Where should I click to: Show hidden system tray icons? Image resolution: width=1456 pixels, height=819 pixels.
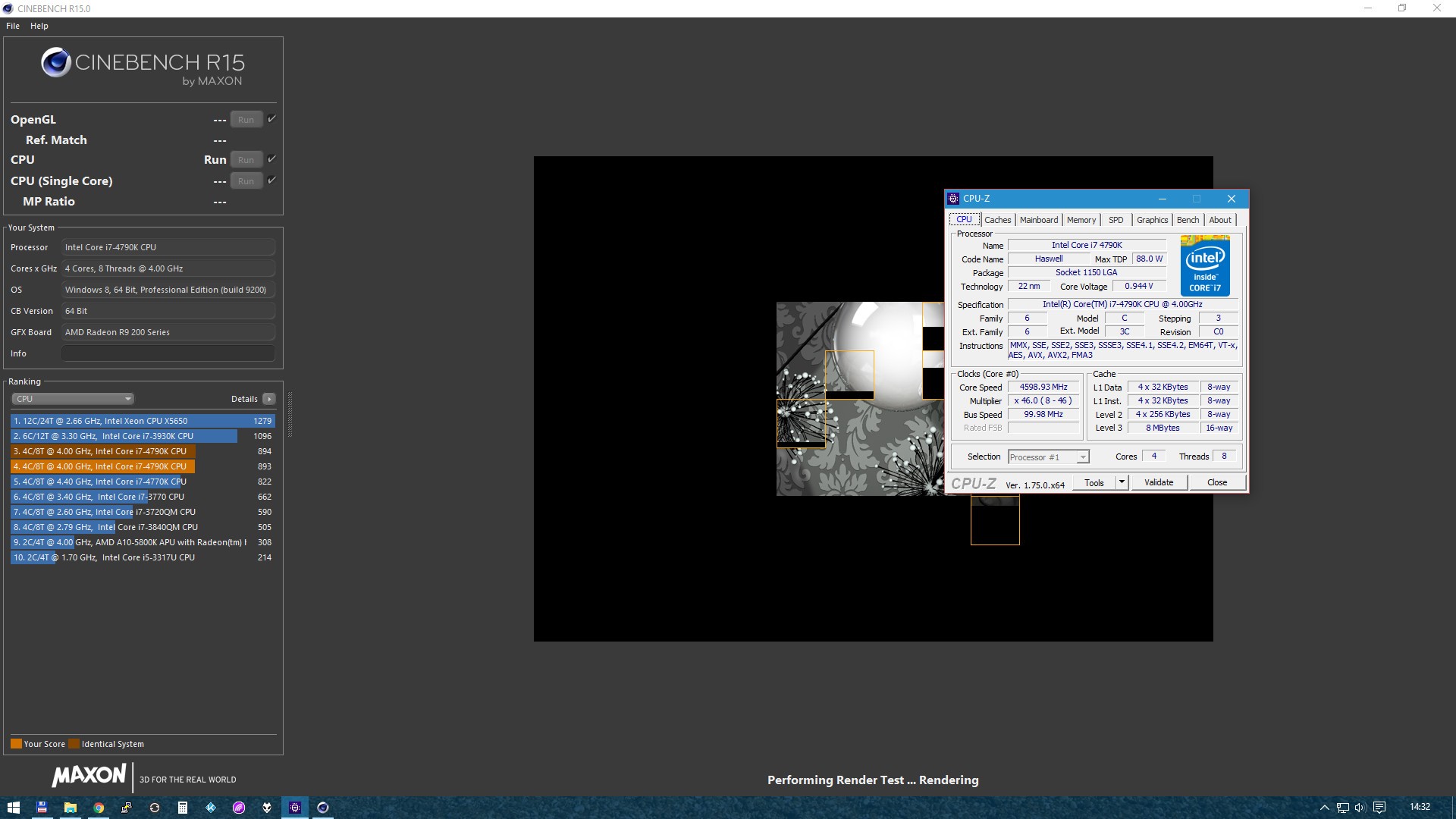1324,808
